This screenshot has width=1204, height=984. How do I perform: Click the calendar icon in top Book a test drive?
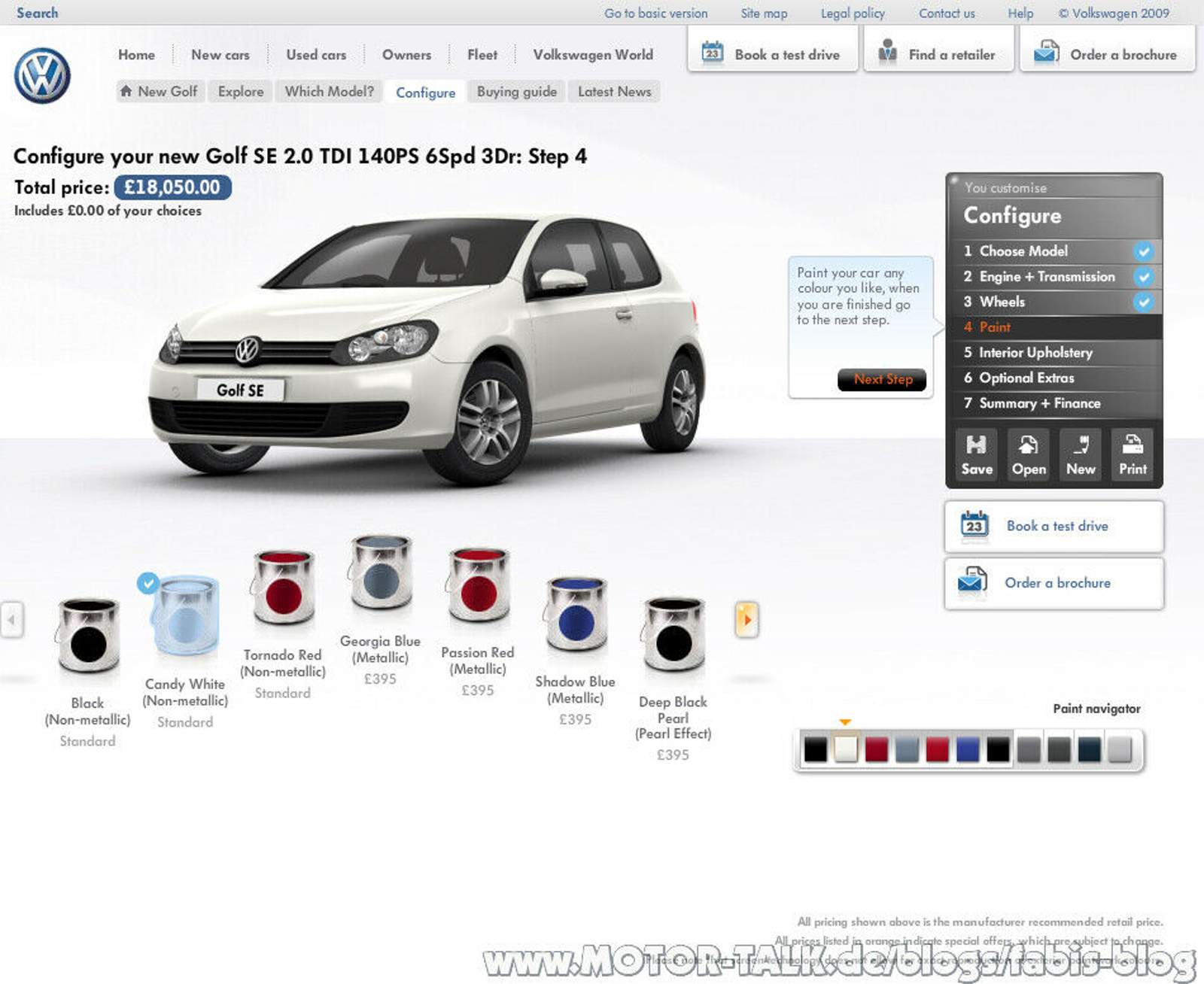click(x=712, y=53)
